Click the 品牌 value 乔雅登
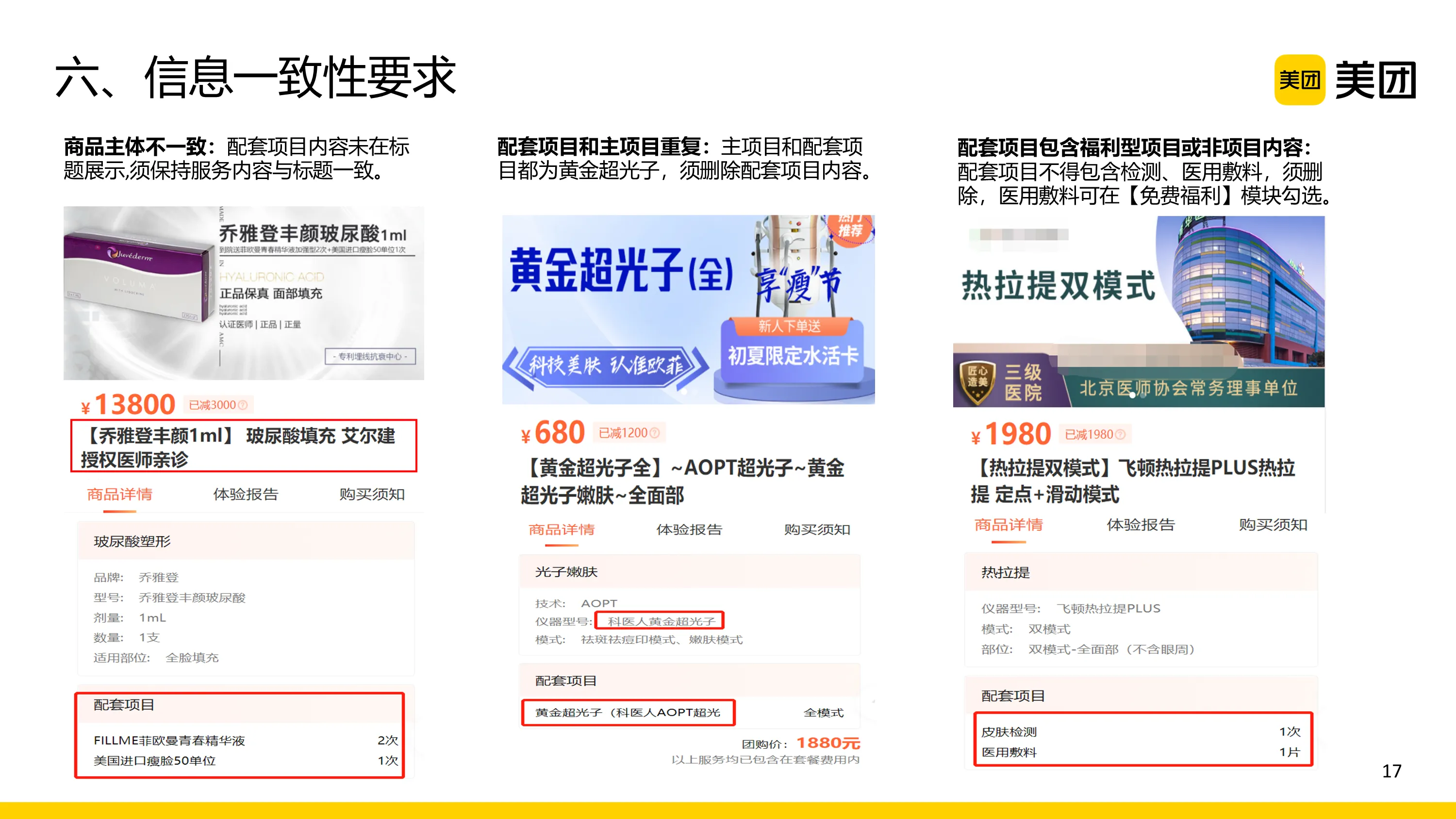The image size is (1456, 819). point(159,578)
